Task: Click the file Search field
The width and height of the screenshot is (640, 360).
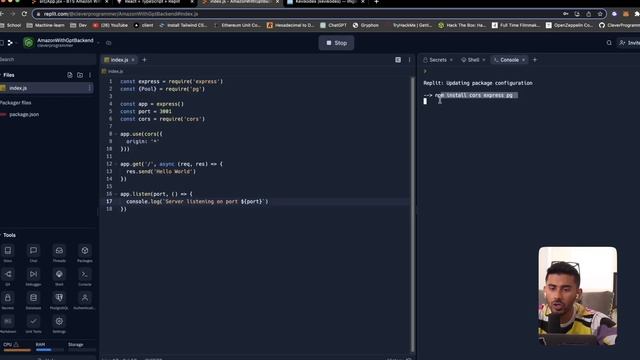Action: coord(48,60)
